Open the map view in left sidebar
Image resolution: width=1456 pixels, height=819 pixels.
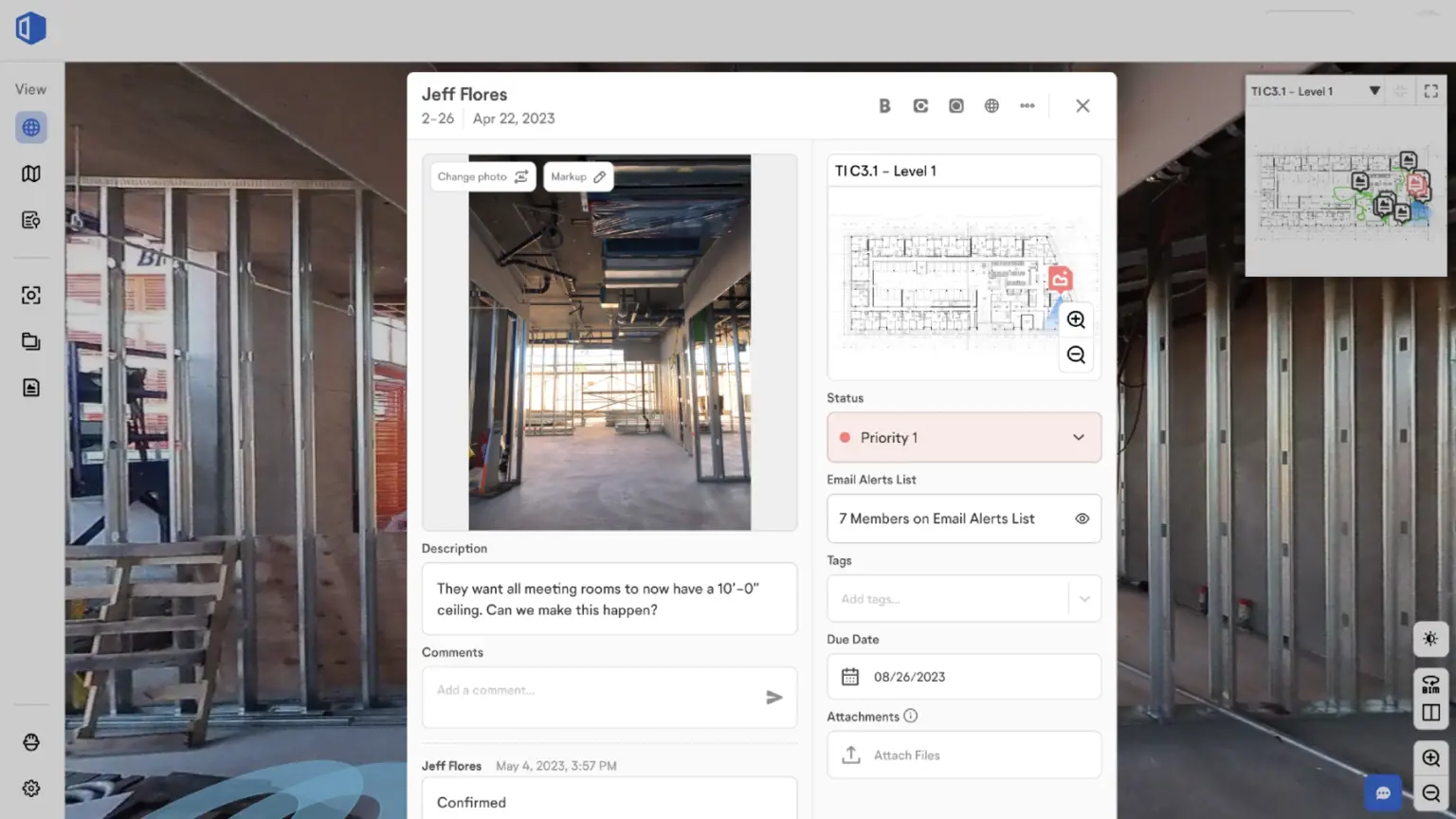(x=31, y=173)
